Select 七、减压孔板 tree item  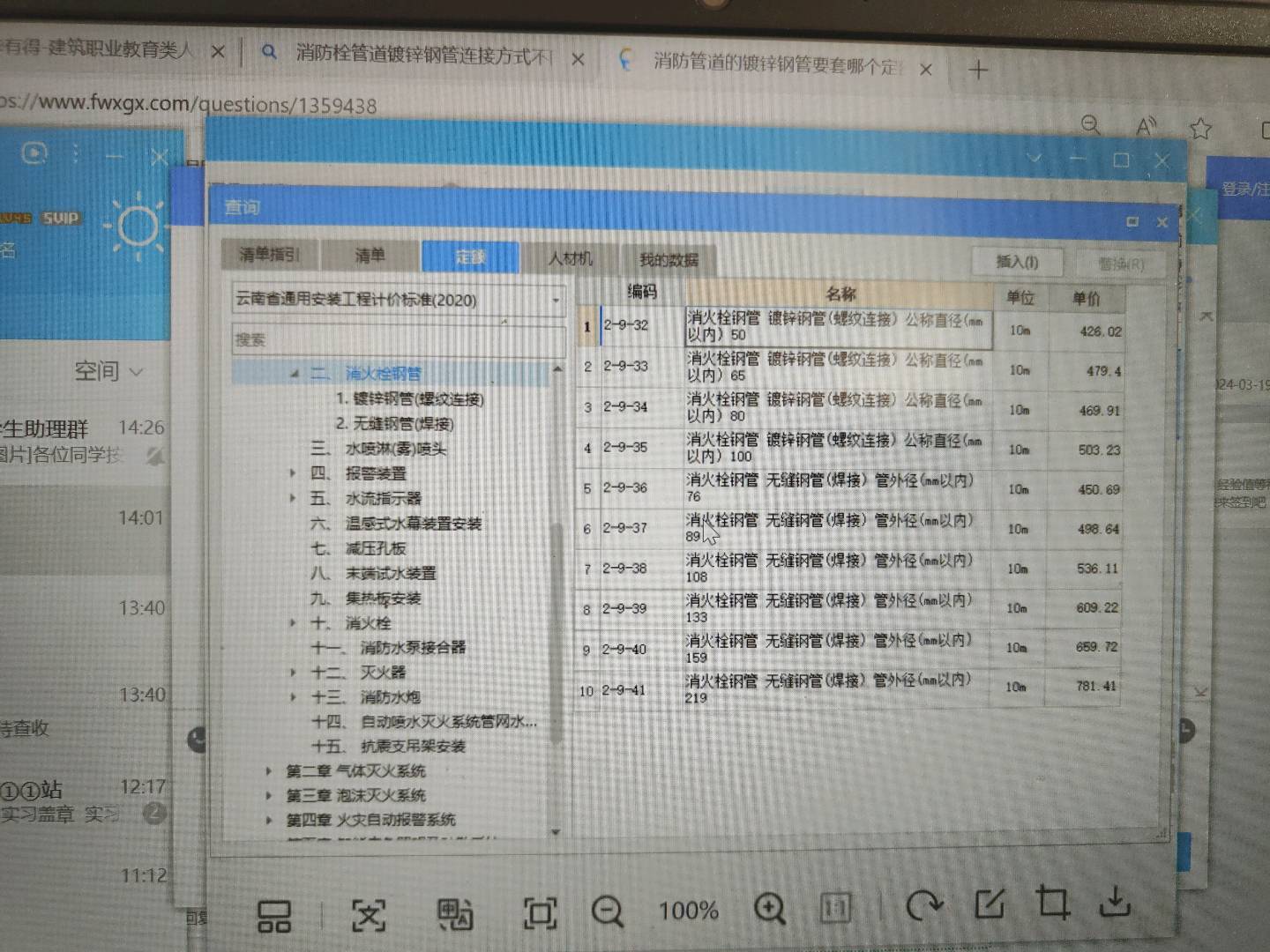358,548
